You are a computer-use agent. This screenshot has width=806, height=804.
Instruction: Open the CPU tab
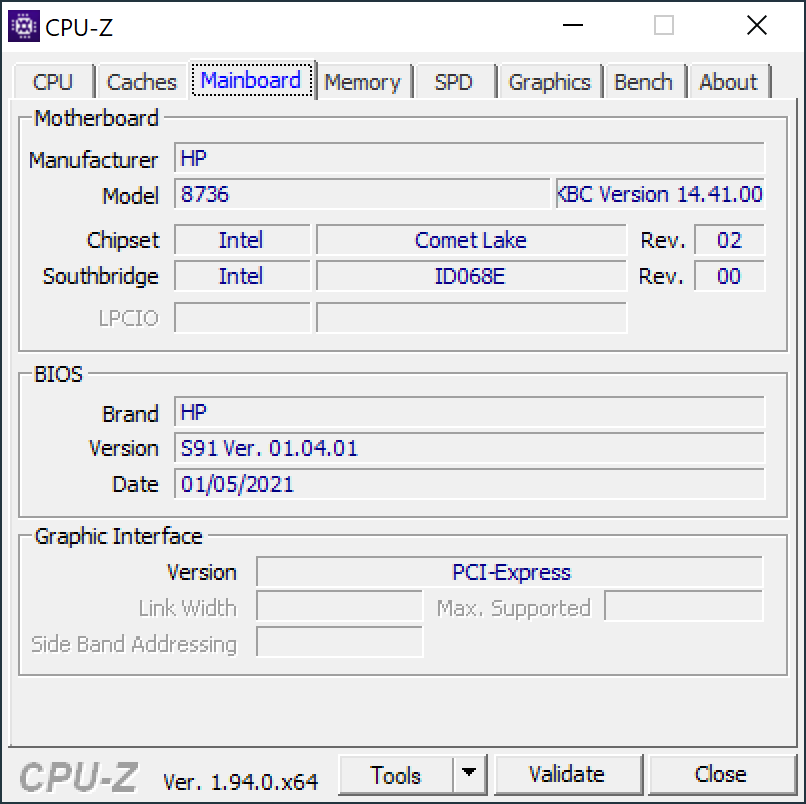click(53, 82)
